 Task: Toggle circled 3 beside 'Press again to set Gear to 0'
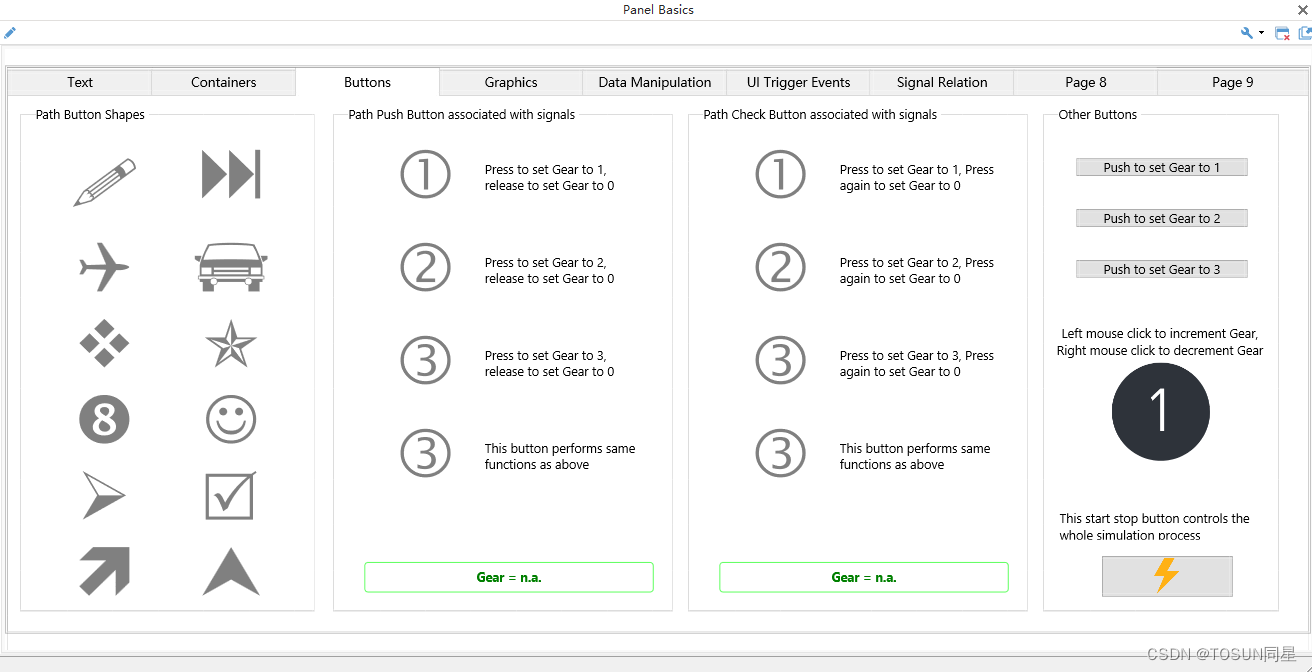point(781,360)
